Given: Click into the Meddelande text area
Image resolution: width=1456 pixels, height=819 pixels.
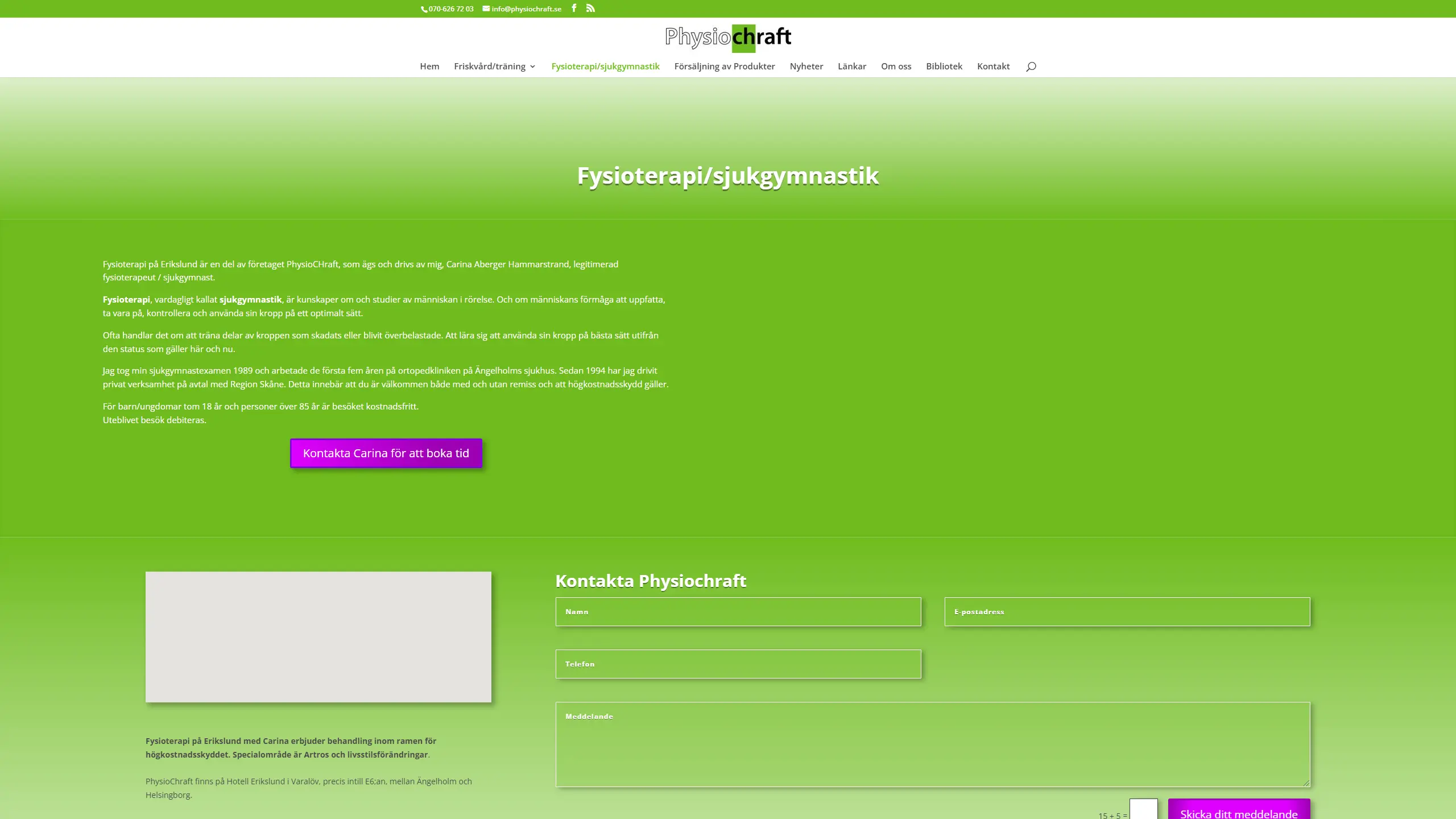Looking at the screenshot, I should pyautogui.click(x=933, y=744).
